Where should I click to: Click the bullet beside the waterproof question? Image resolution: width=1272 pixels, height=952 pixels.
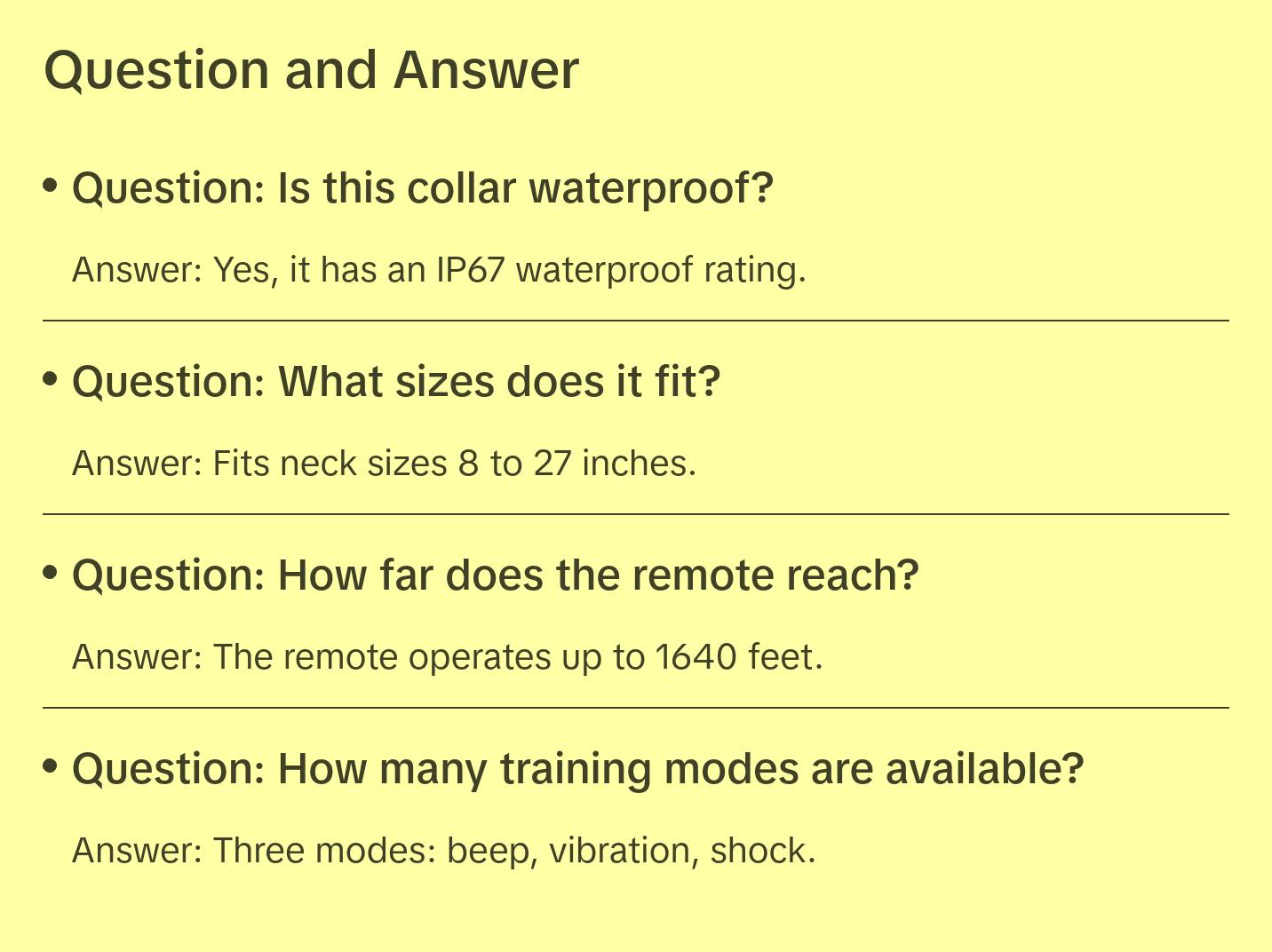(51, 186)
